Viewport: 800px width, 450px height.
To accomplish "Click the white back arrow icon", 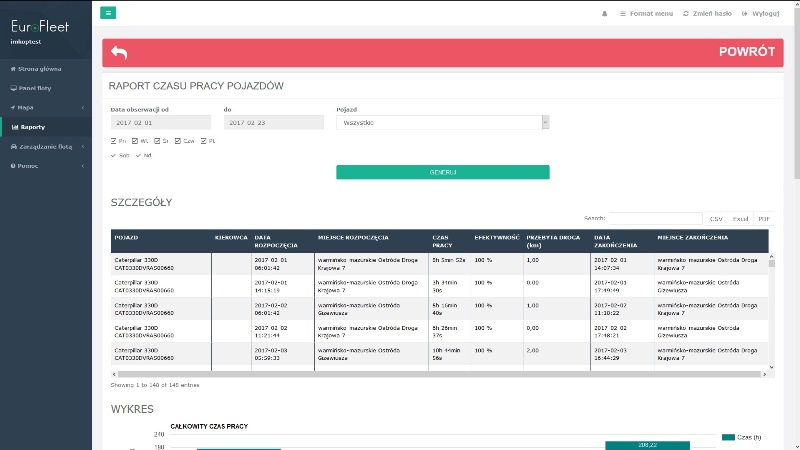I will tap(119, 53).
